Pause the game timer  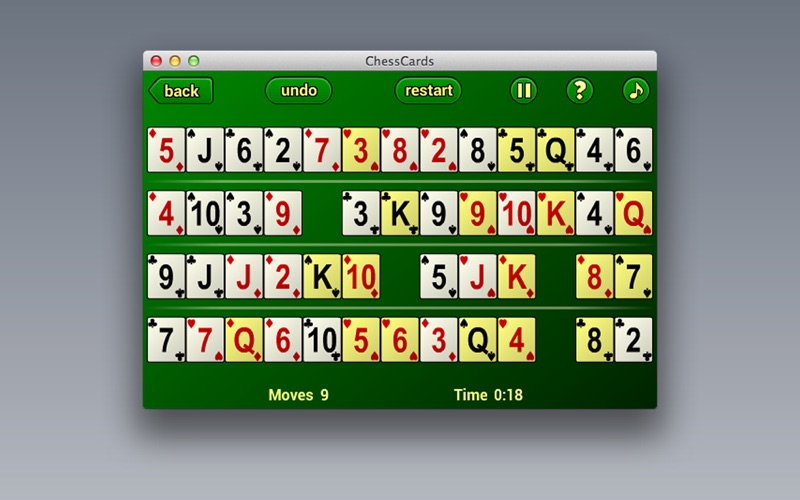point(523,90)
